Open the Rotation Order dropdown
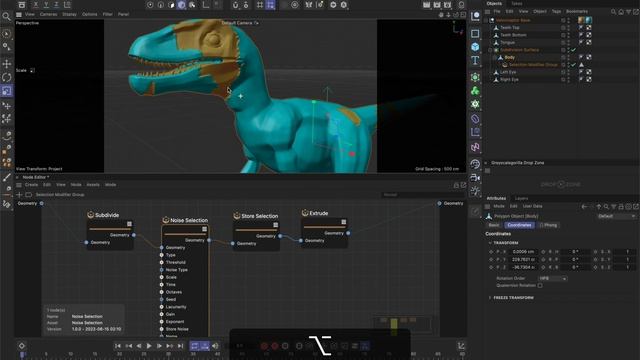This screenshot has width=640, height=360. 552,278
